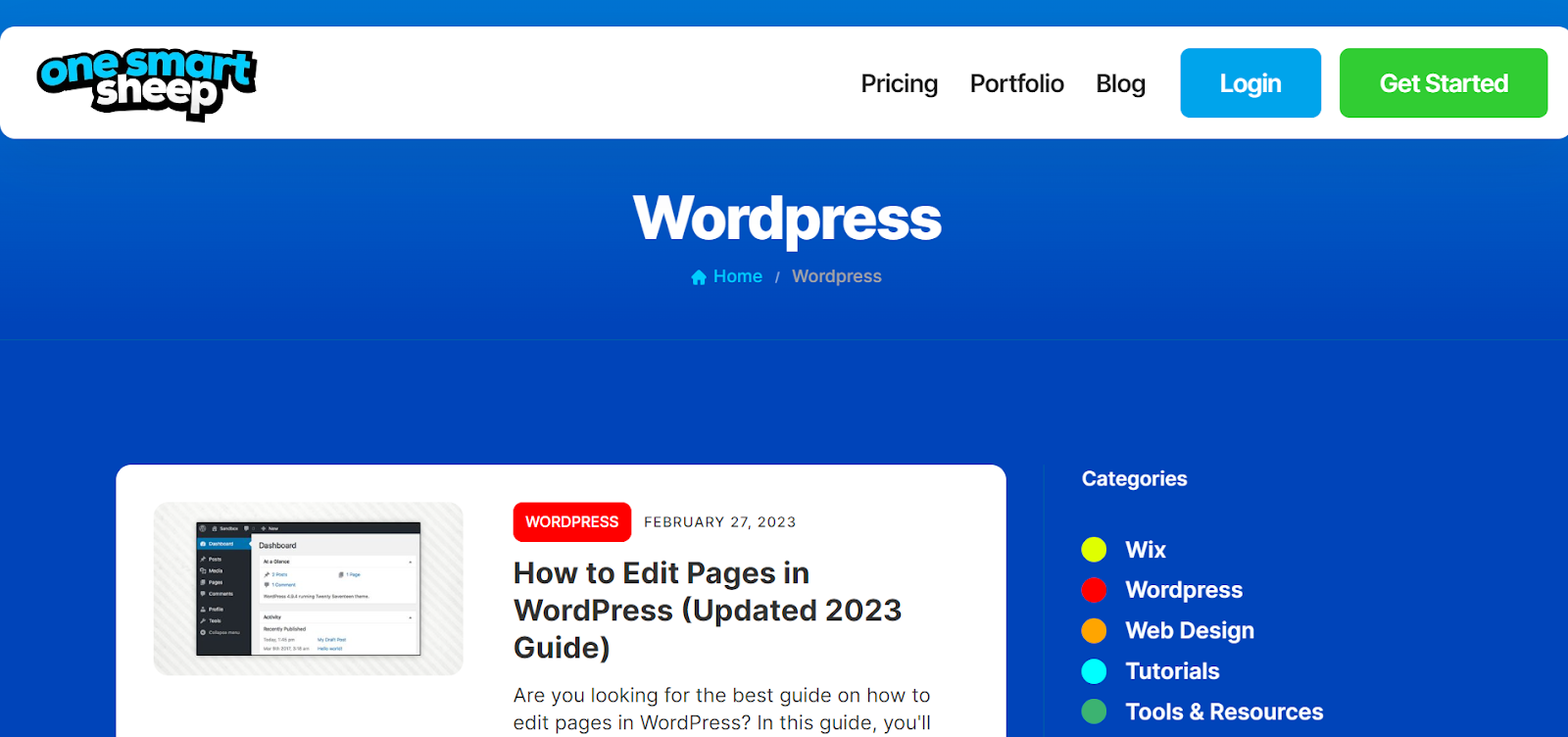Click the Categories sidebar heading
1568x737 pixels.
pos(1134,479)
